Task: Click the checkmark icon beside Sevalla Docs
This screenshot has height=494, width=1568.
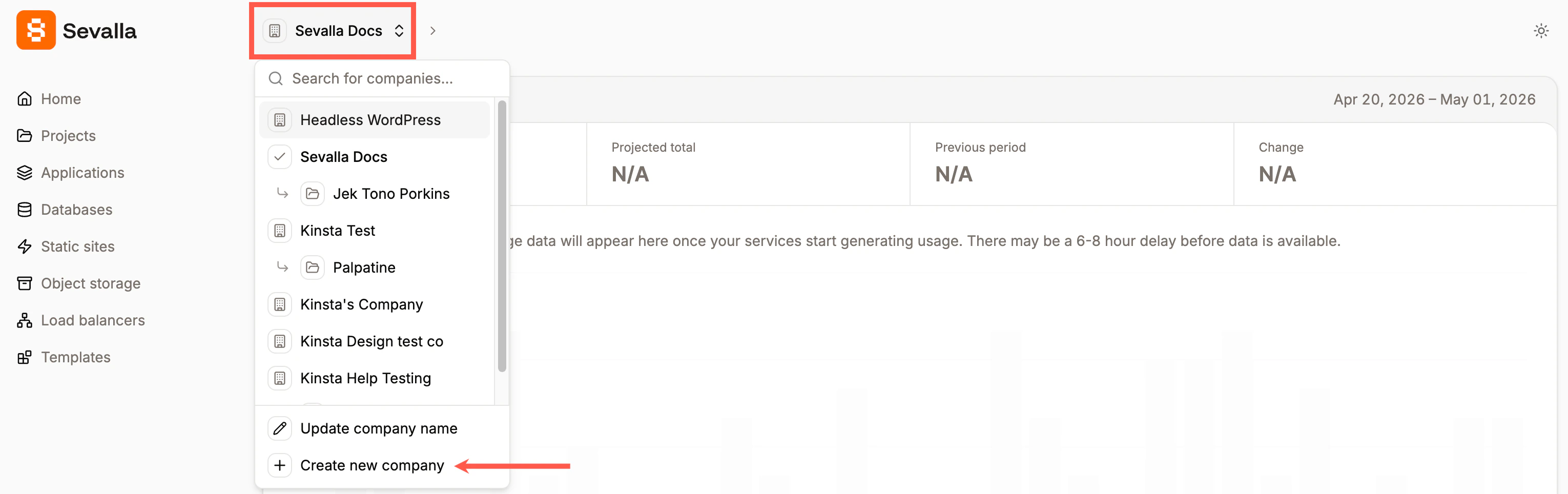Action: coord(280,157)
